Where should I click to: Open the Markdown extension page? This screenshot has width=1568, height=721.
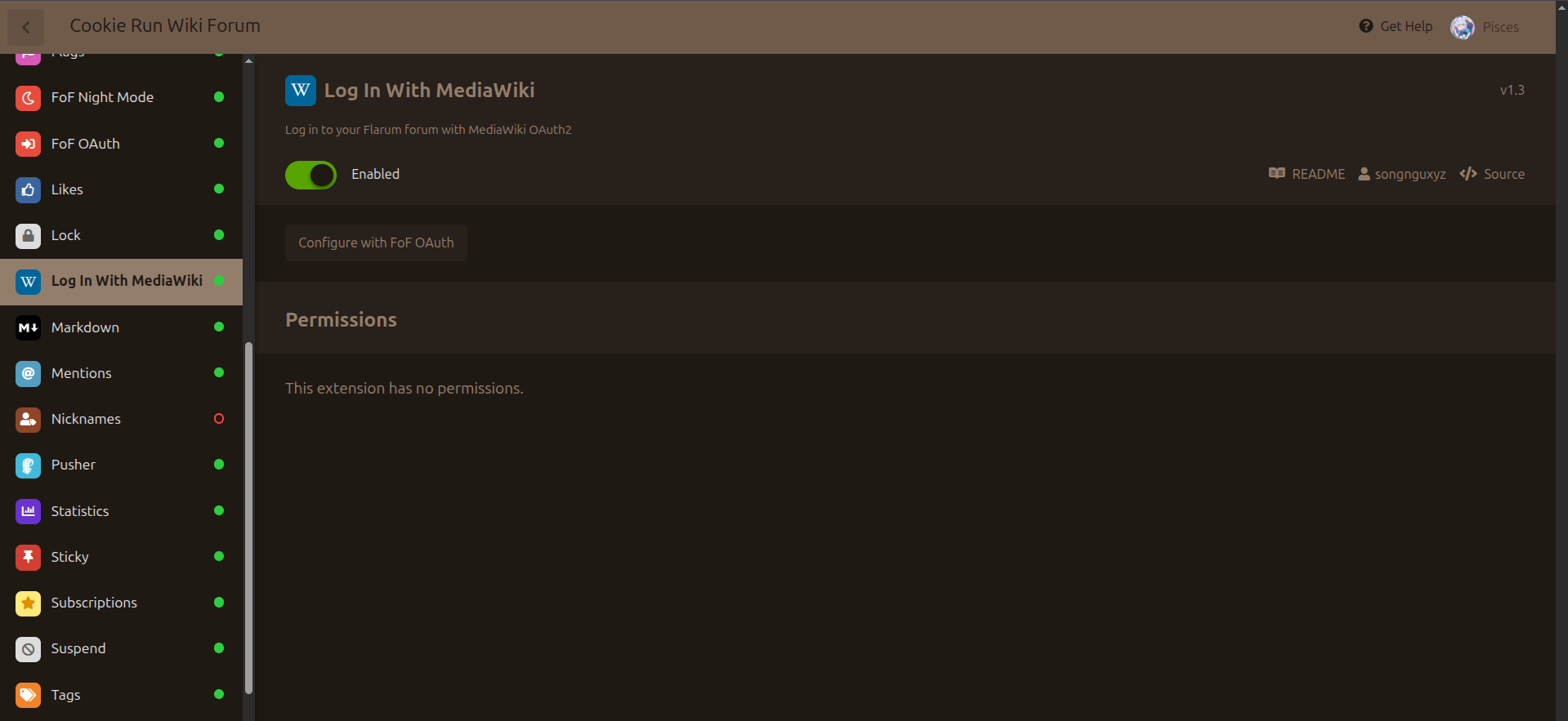(x=121, y=327)
